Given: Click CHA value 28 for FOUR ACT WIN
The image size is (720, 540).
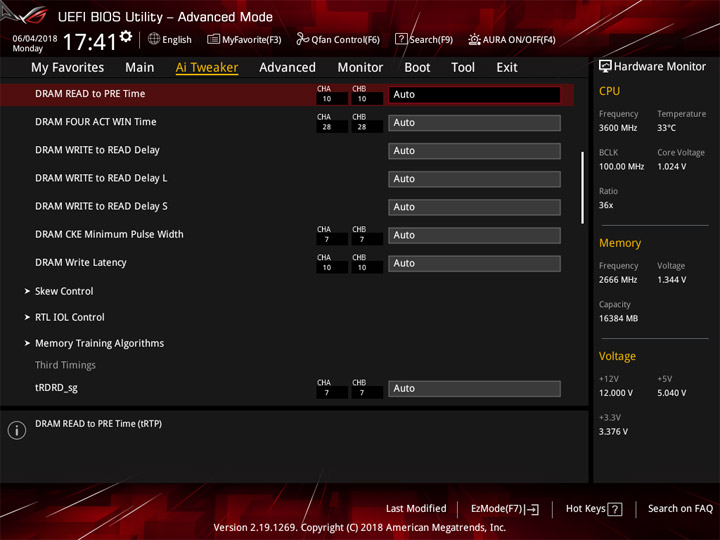Looking at the screenshot, I should pos(332,127).
